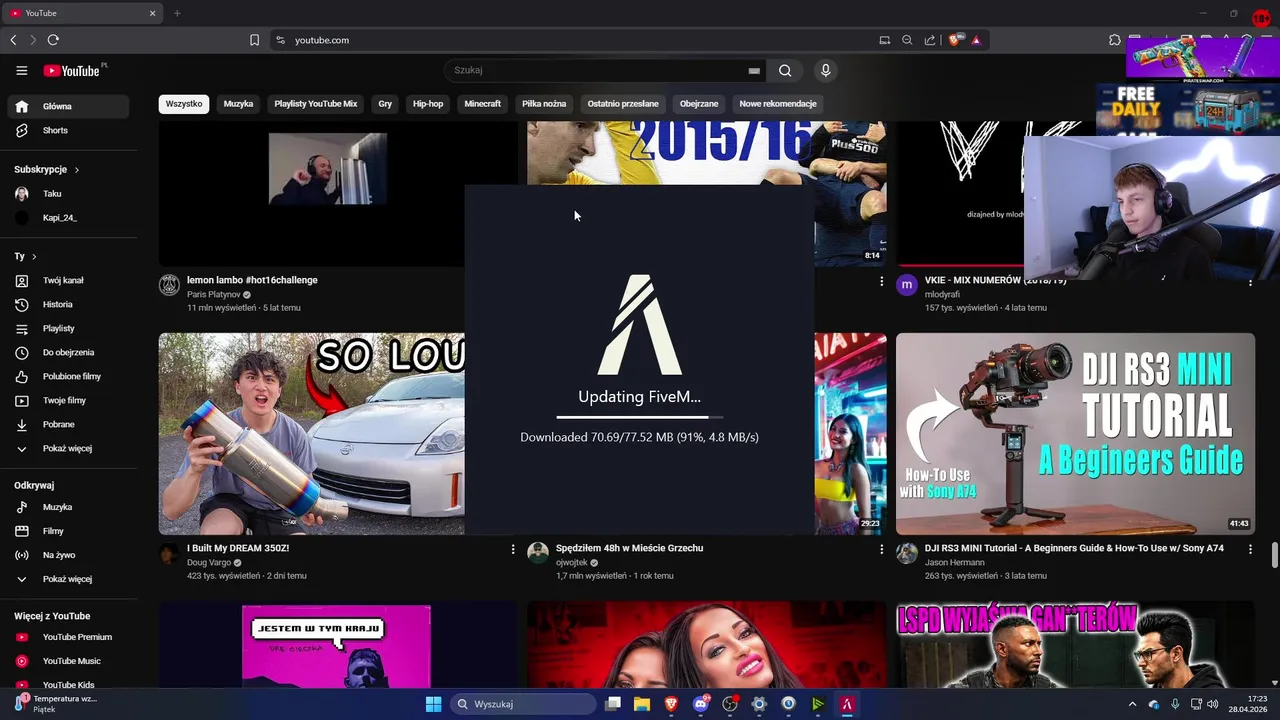Open the I Built My DREAM 350Z thumbnail
This screenshot has height=720, width=1280.
click(311, 434)
